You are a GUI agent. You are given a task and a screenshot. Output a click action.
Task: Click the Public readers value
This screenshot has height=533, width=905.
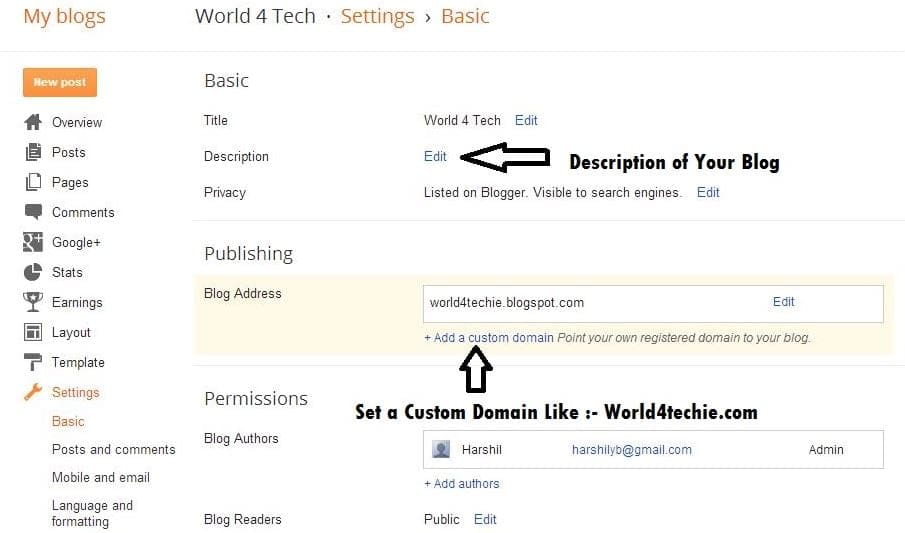pyautogui.click(x=442, y=519)
